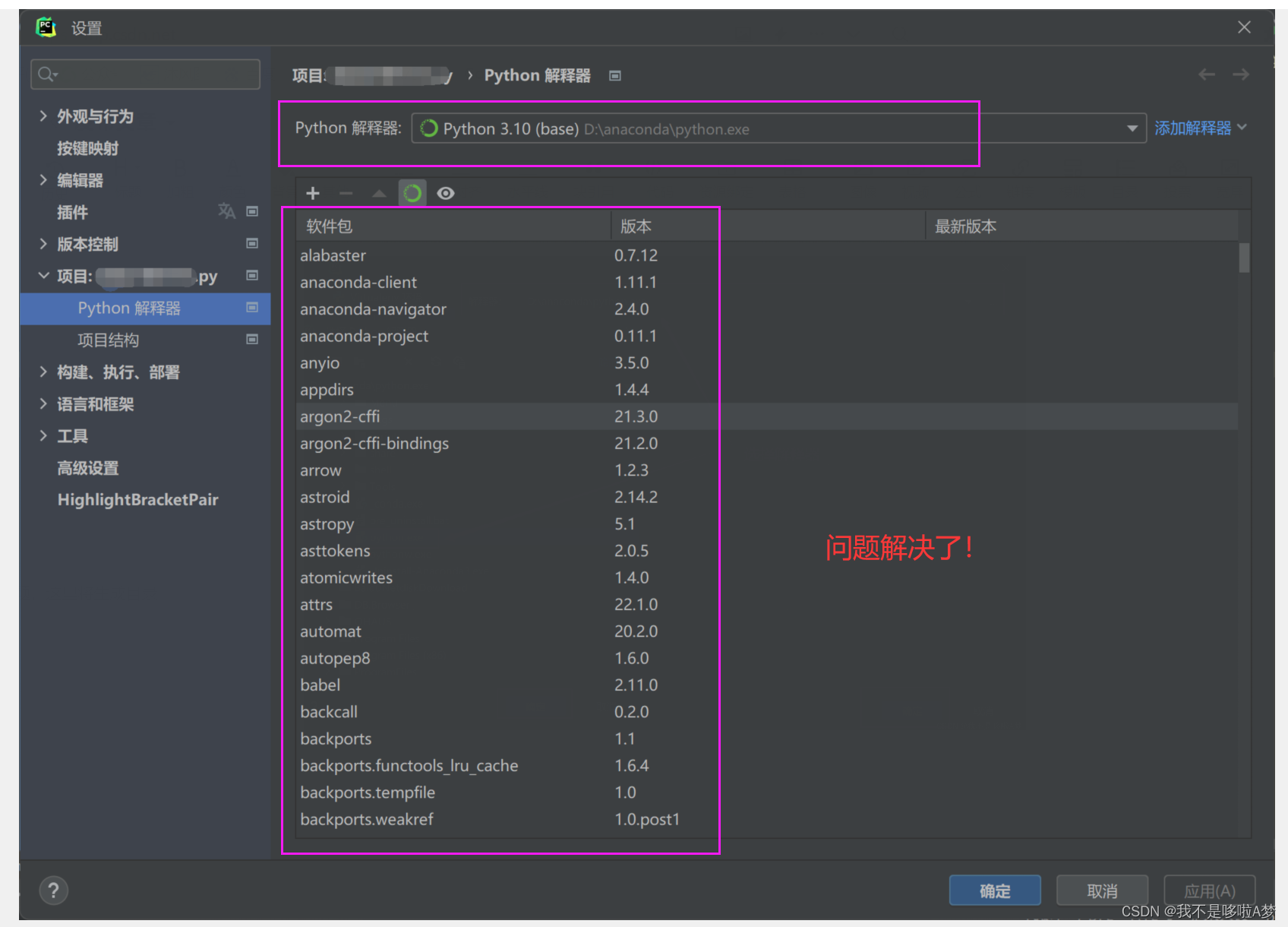Select the babel package row
Viewport: 1288px width, 927px height.
767,685
